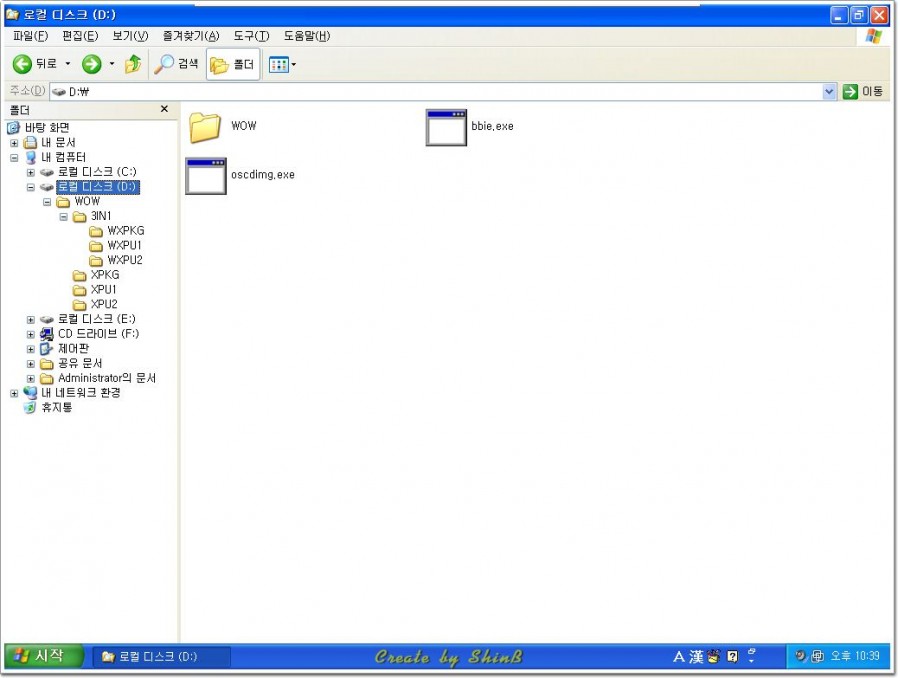Select 로컬 디스크 (C:) in tree

pos(97,172)
